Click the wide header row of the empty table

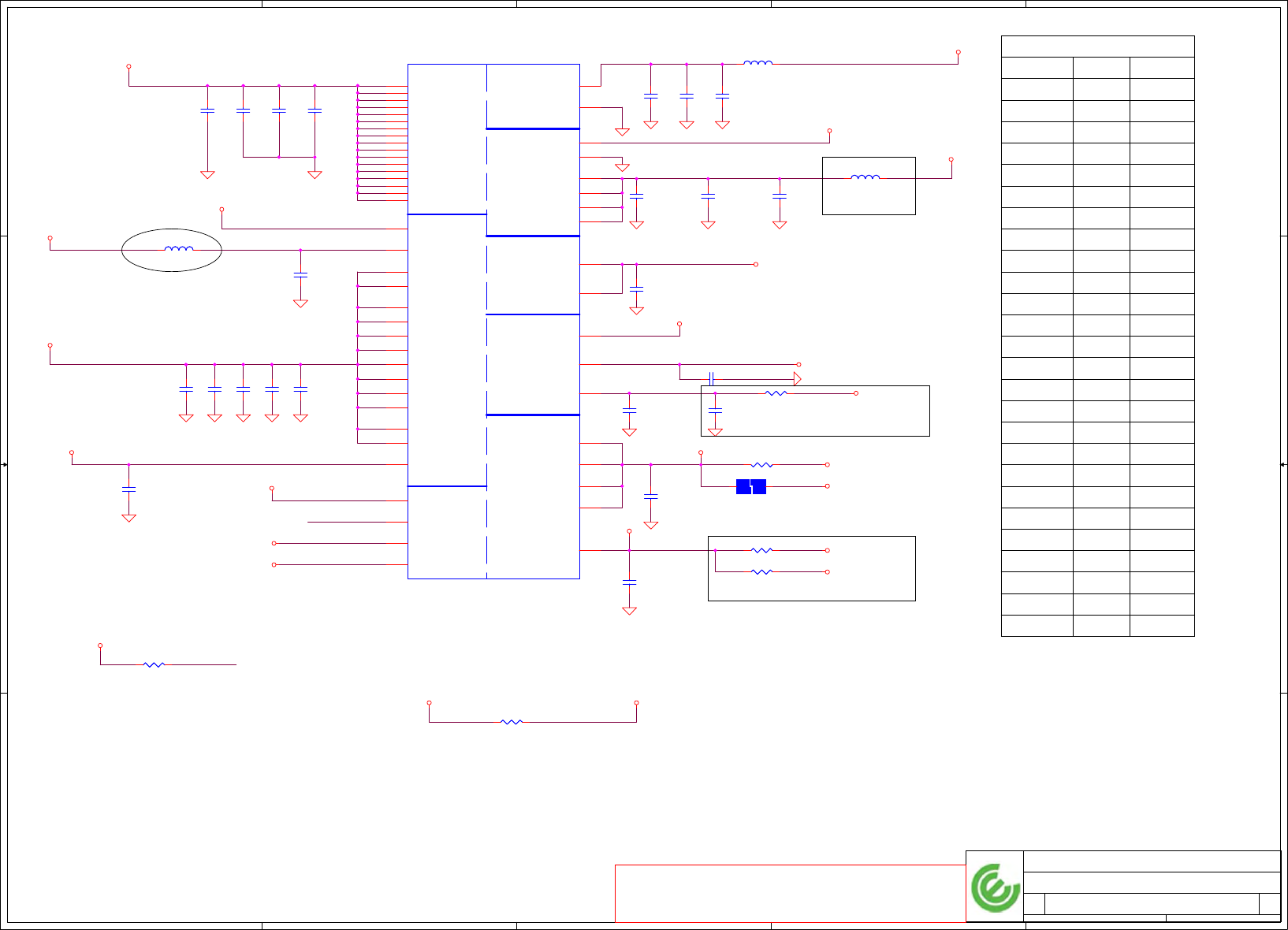tap(1097, 46)
